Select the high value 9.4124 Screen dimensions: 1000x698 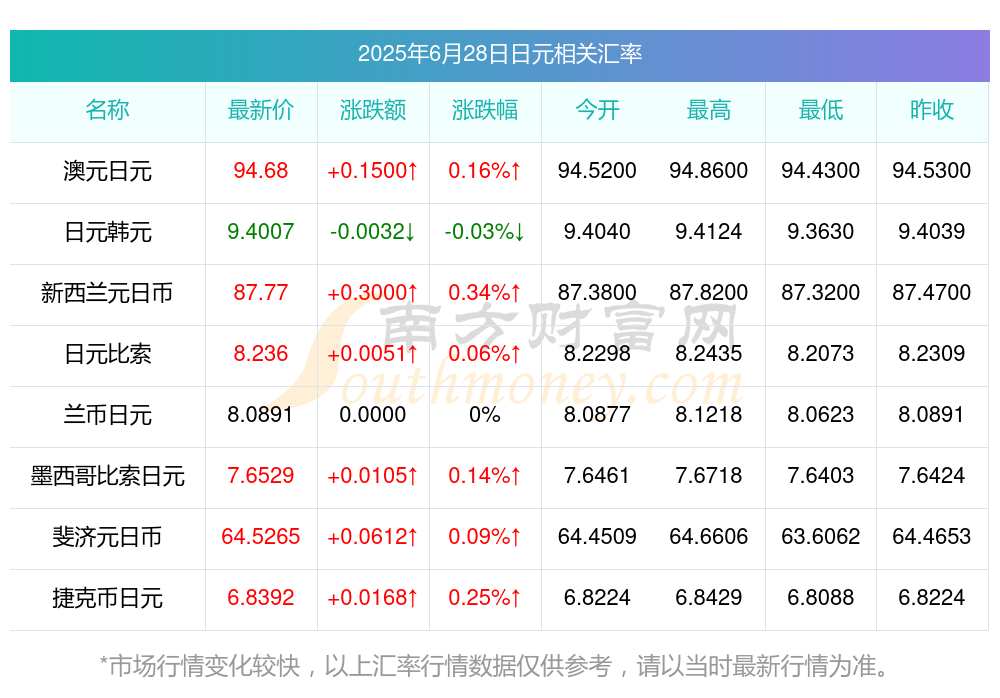[x=709, y=232]
